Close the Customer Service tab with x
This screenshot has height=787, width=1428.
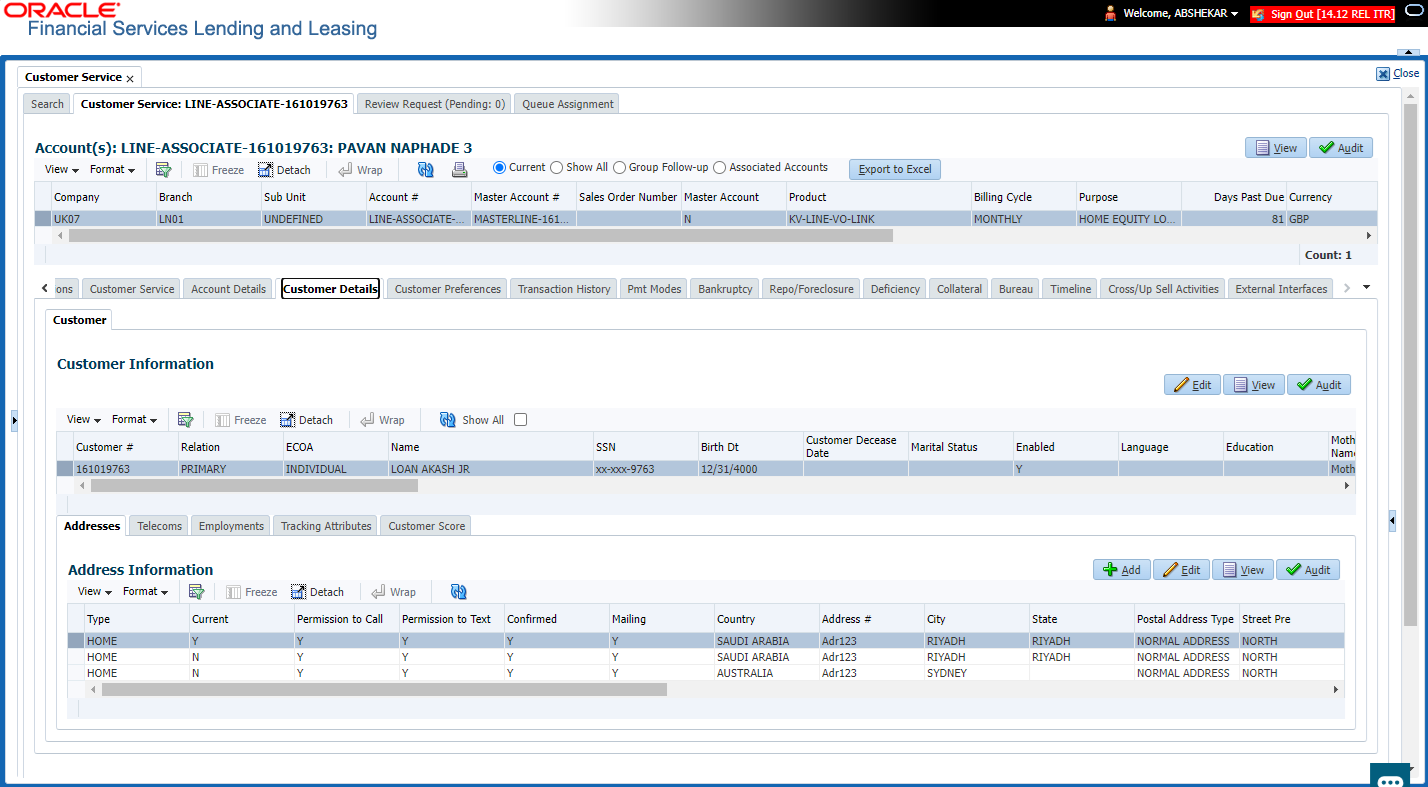tap(130, 78)
